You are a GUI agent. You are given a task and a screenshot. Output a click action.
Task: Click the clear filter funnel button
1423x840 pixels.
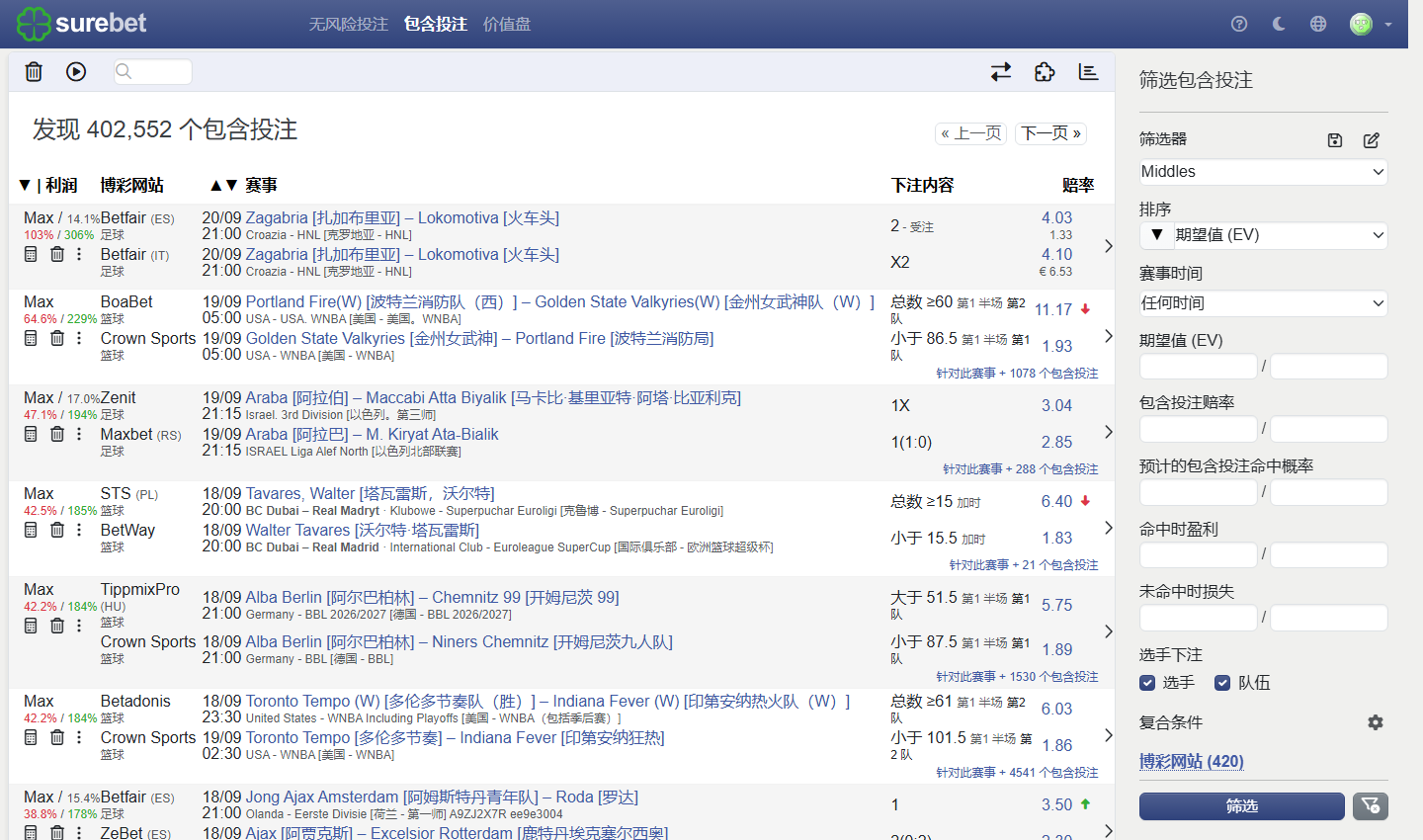point(1370,806)
